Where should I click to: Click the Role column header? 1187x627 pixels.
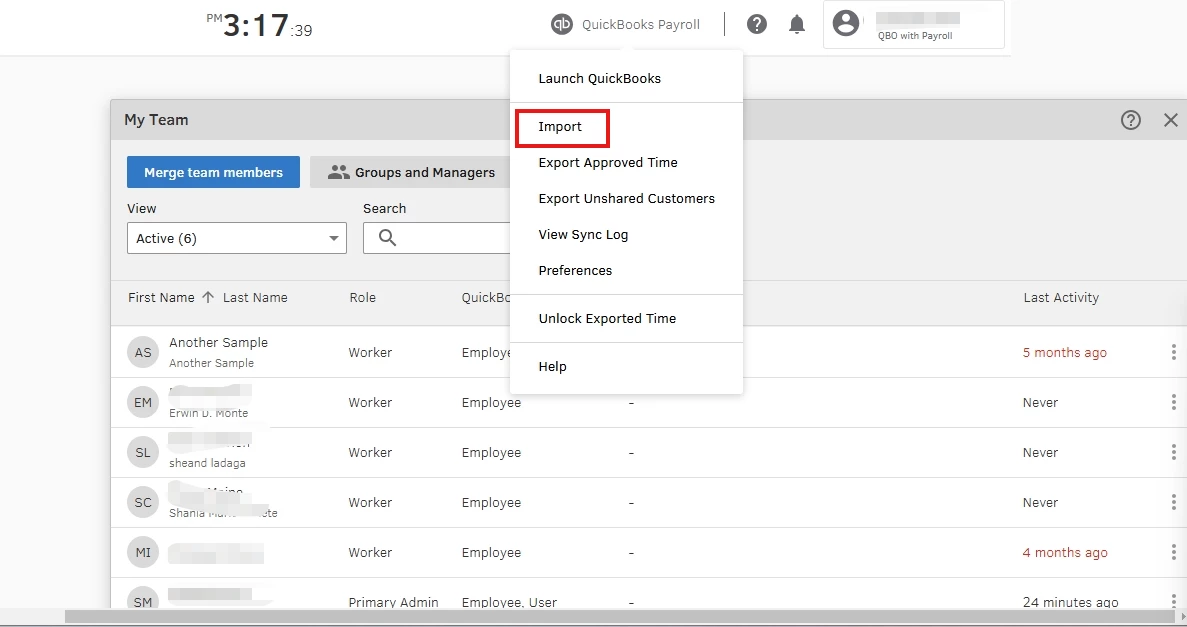(363, 298)
